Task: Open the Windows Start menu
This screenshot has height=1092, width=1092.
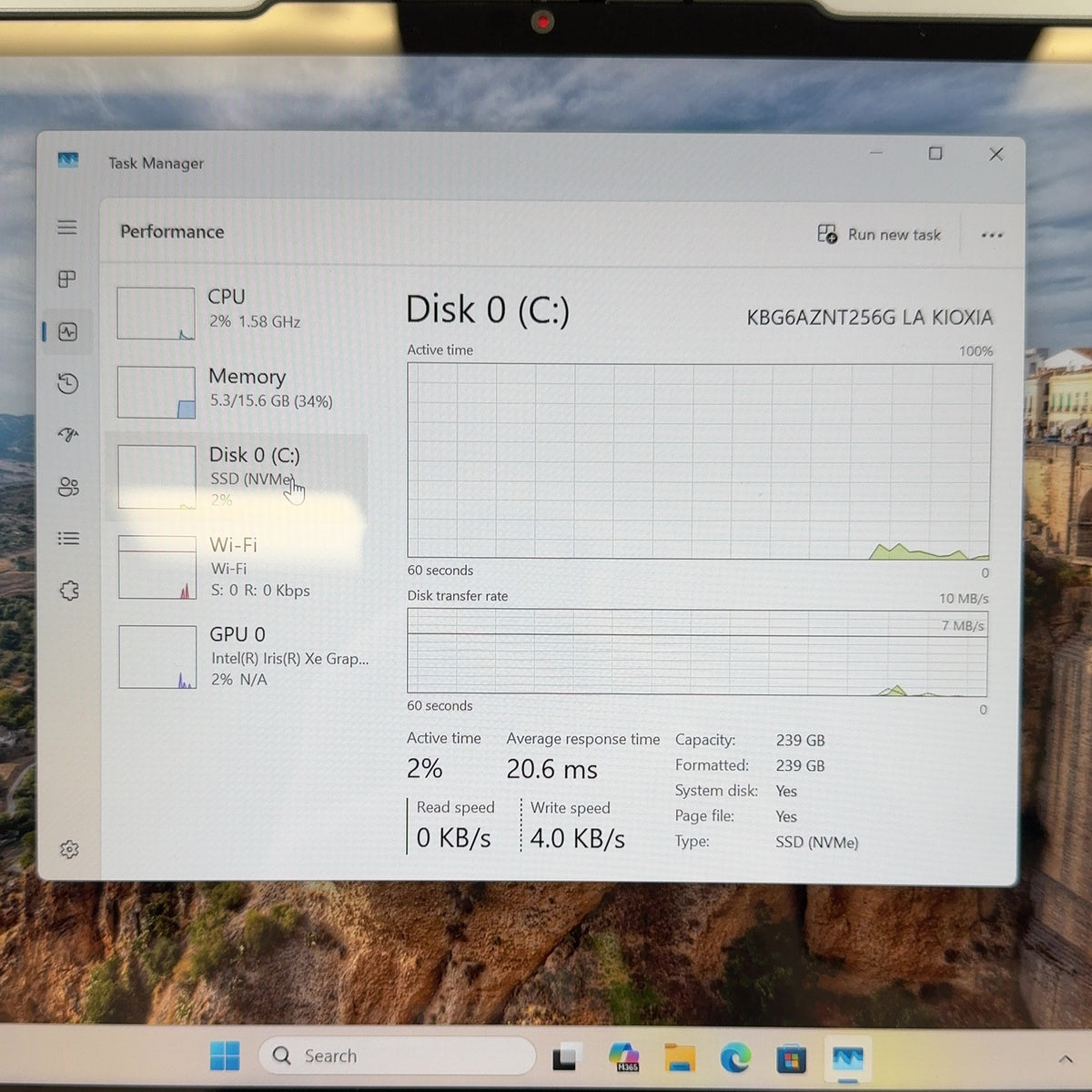Action: pos(225,1056)
